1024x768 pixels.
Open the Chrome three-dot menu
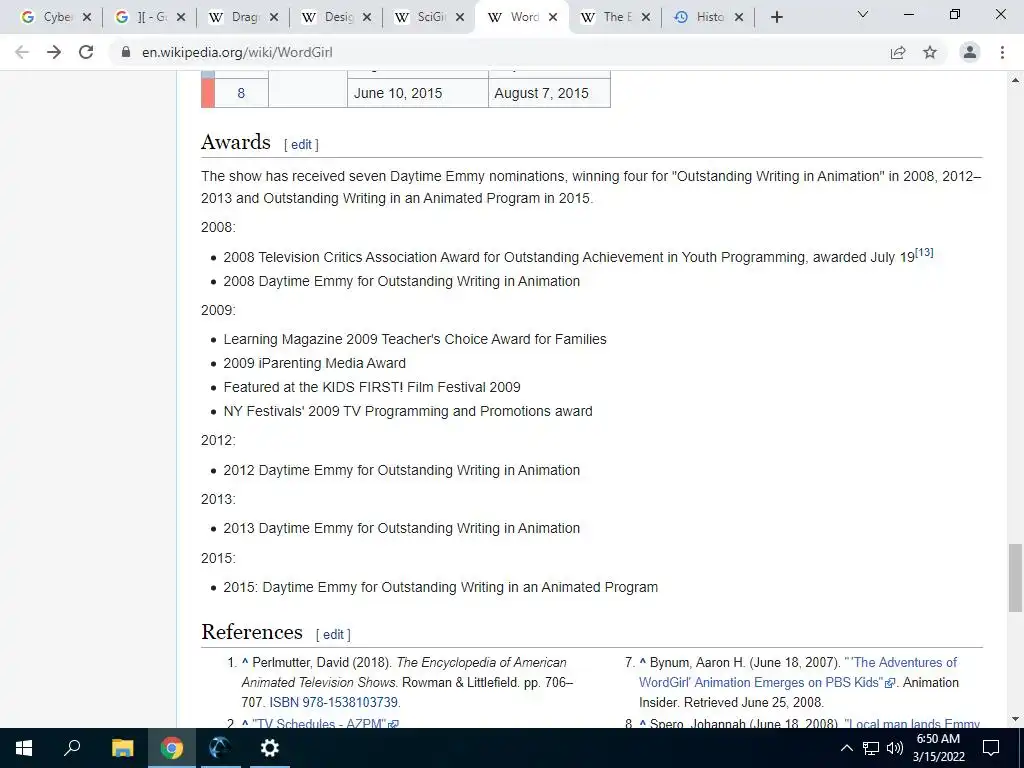tap(1002, 52)
